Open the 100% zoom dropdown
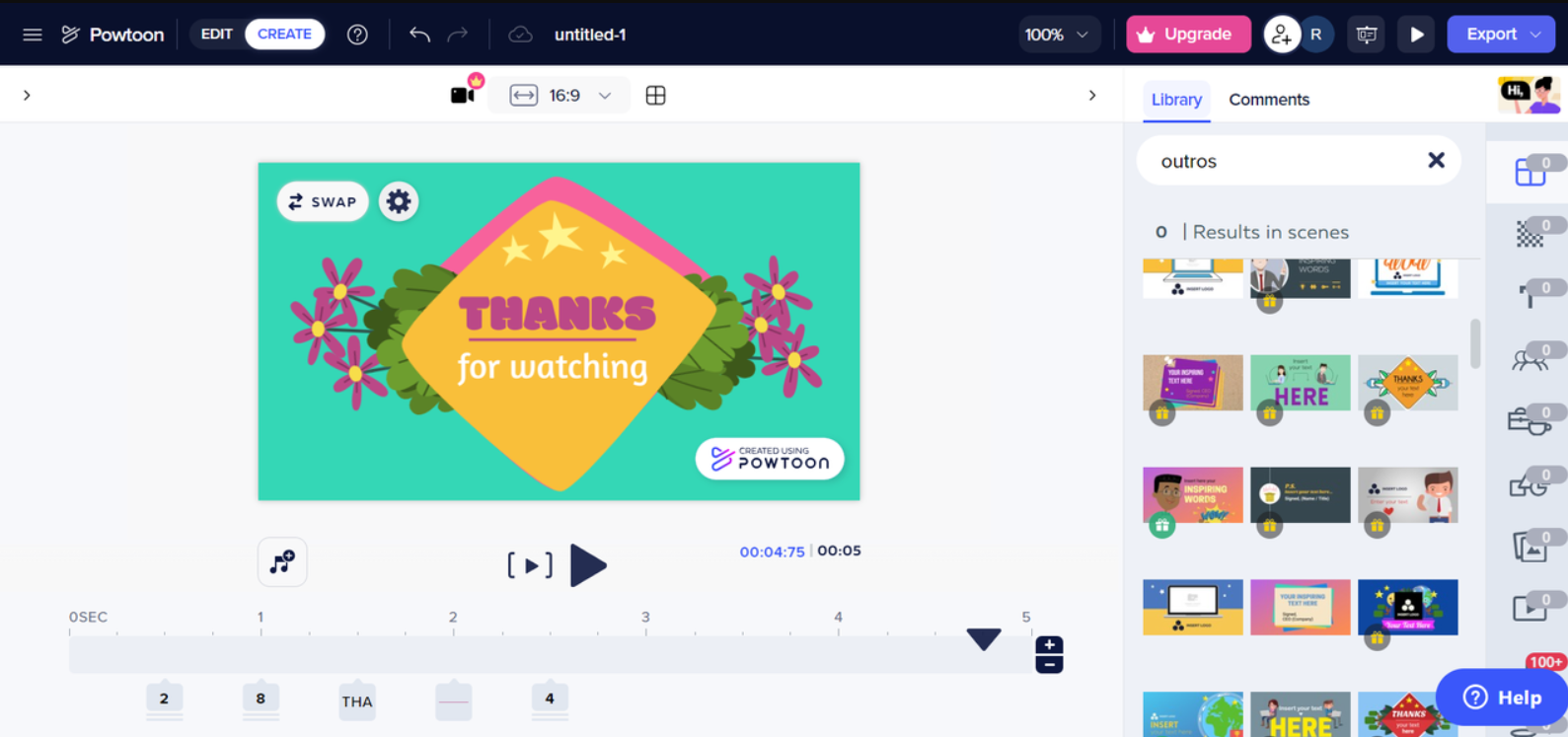 [x=1057, y=35]
